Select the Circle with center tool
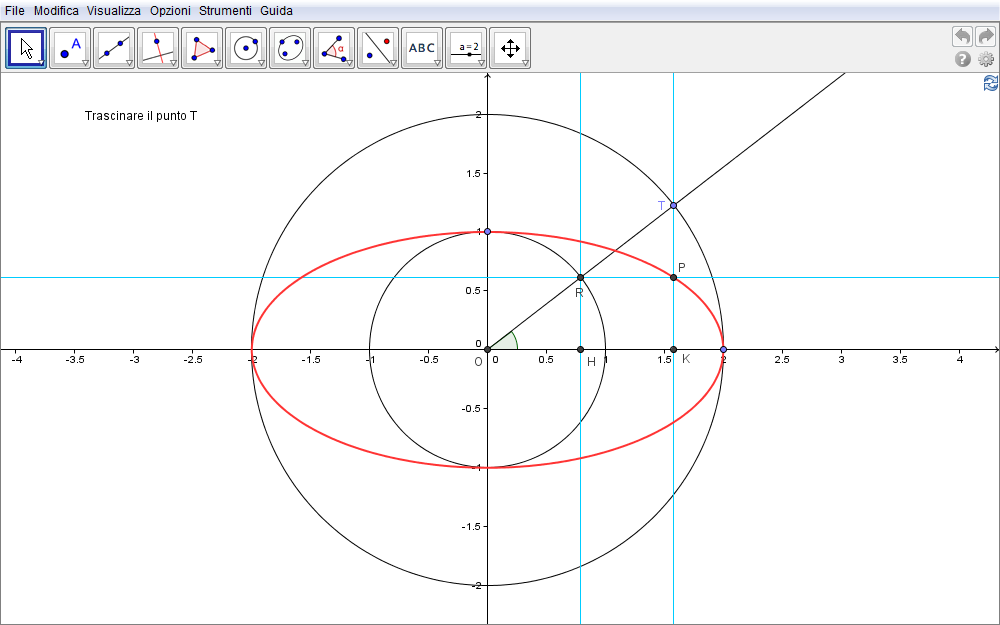The image size is (1000, 625). [245, 47]
